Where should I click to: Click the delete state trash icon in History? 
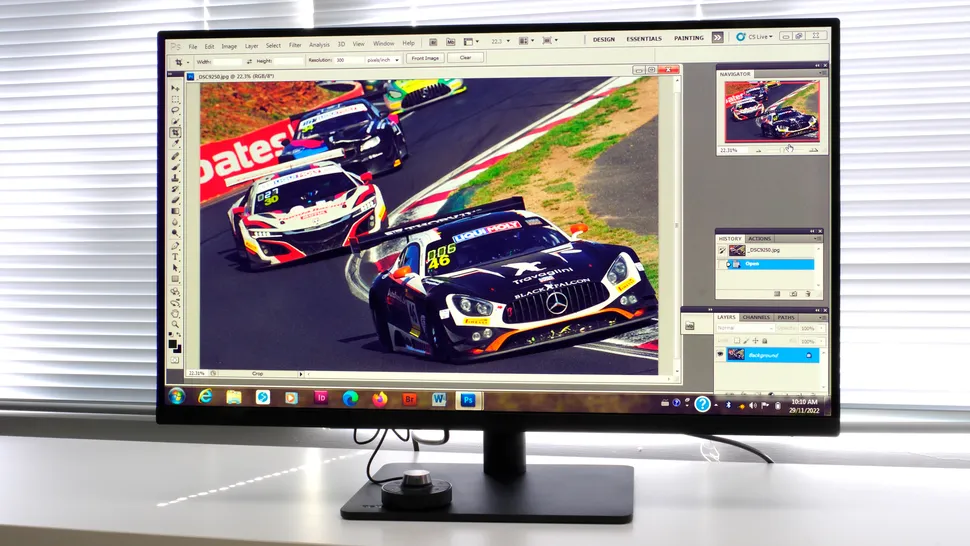(x=808, y=294)
